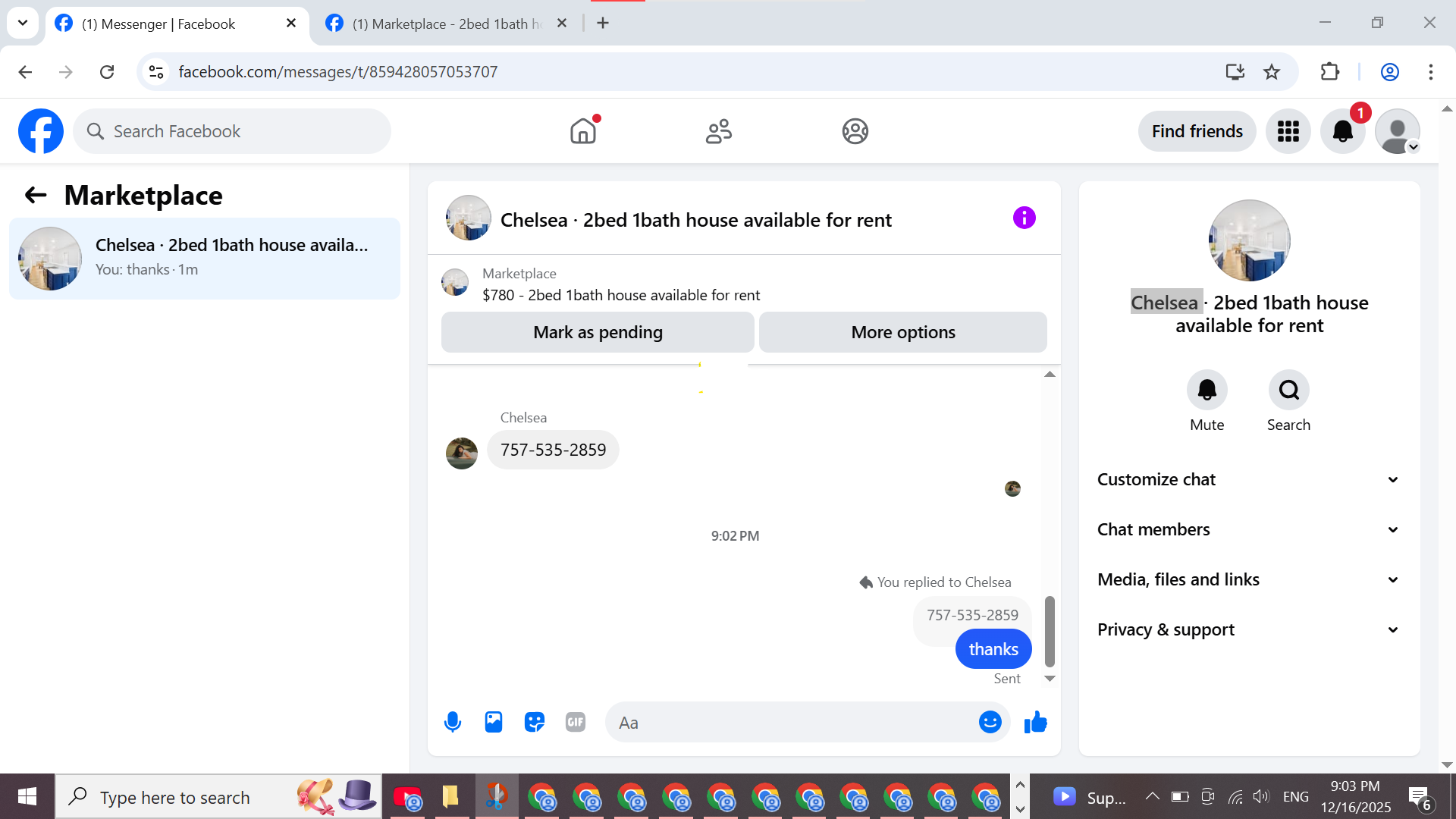Expand the Privacy & support section
This screenshot has width=1456, height=819.
pos(1248,629)
